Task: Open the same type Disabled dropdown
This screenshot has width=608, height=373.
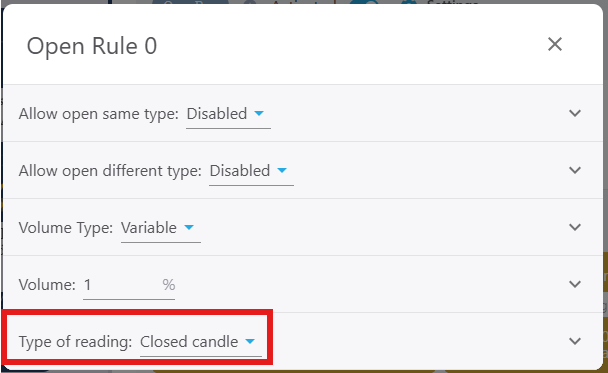Action: [228, 114]
